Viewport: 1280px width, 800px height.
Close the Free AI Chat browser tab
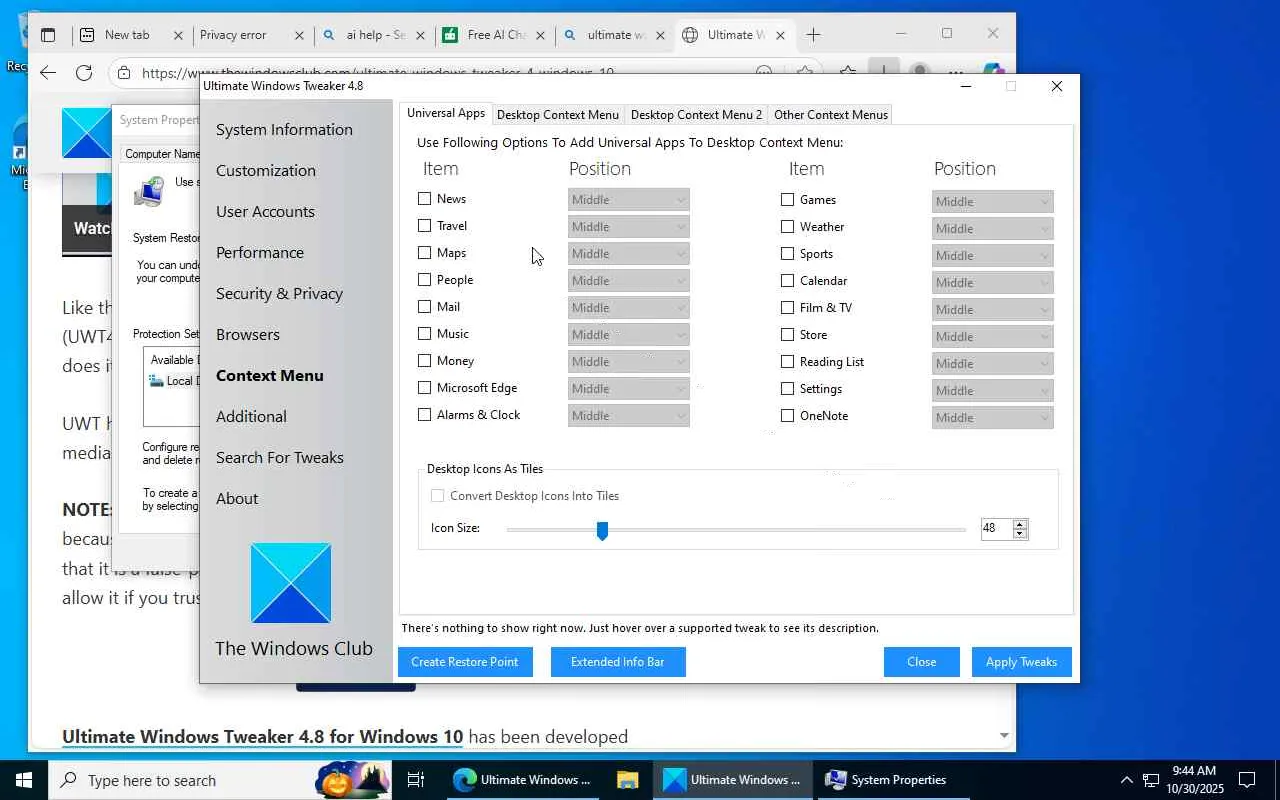(540, 35)
